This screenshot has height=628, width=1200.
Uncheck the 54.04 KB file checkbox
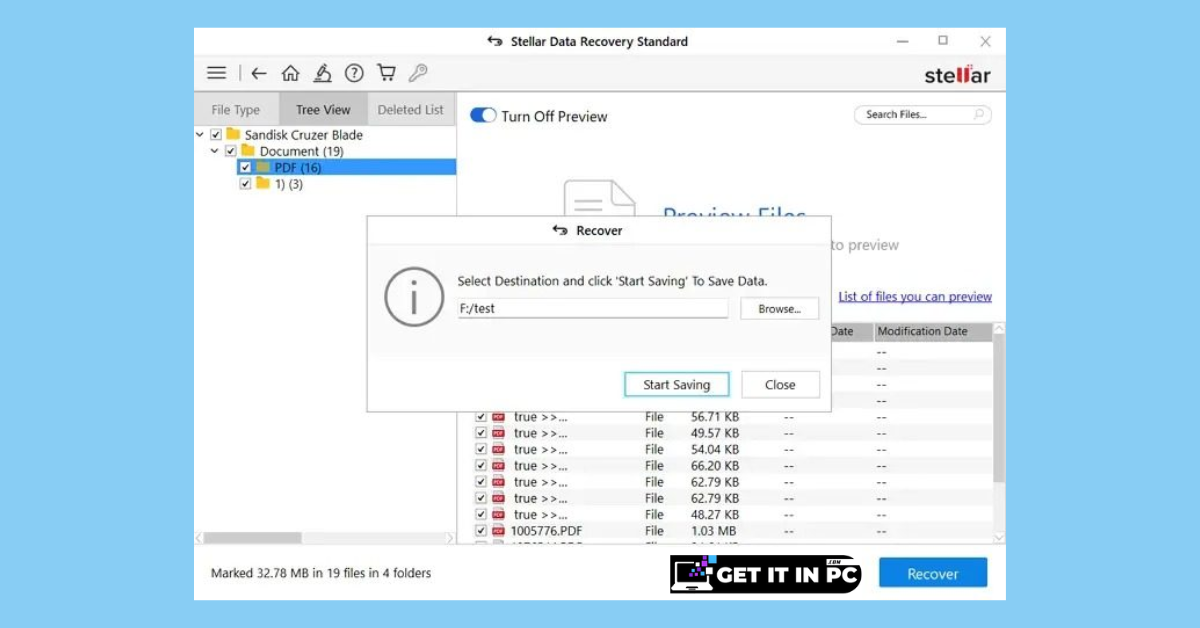tap(481, 449)
